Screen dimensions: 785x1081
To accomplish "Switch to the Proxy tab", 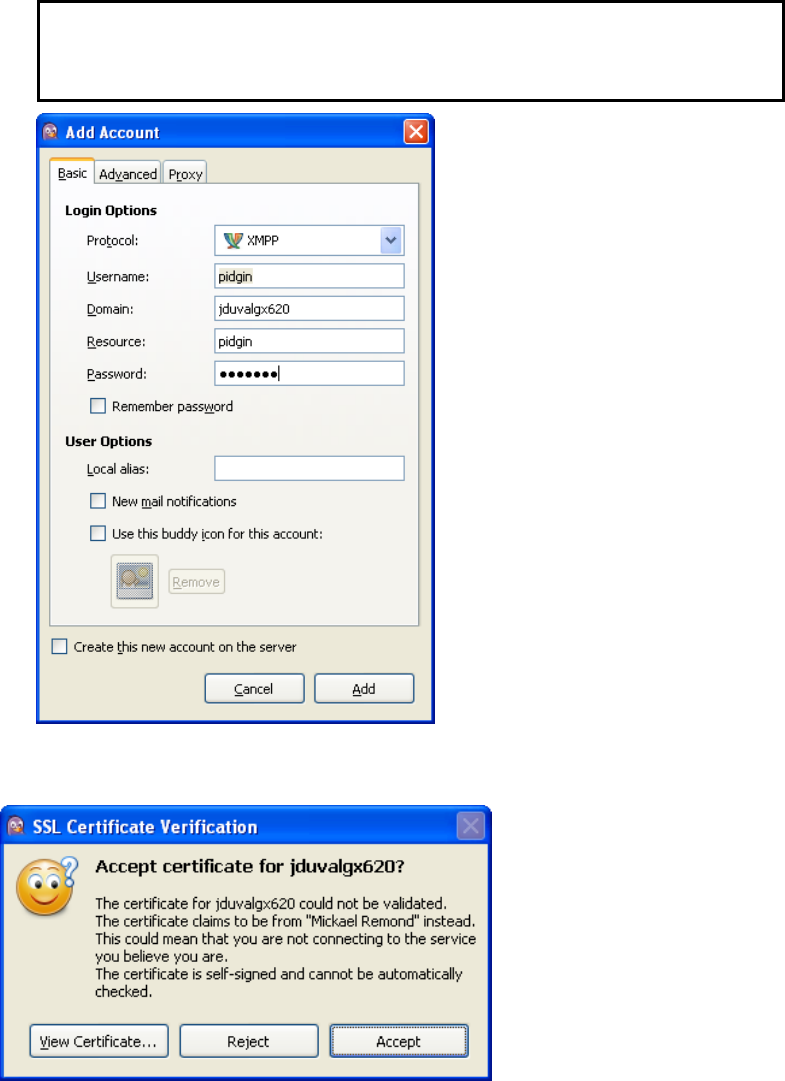I will click(x=185, y=174).
